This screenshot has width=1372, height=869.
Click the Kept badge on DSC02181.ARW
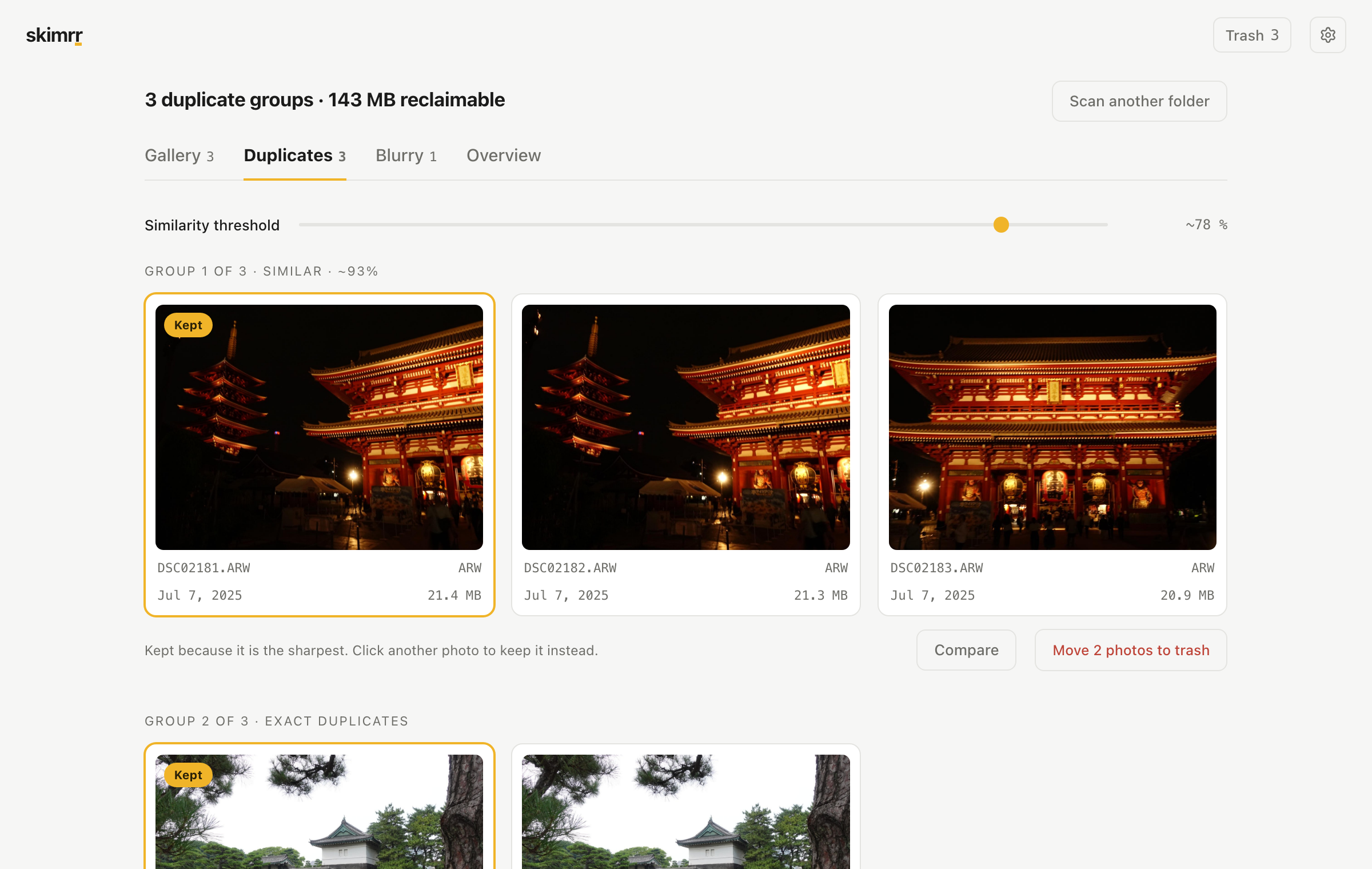coord(188,325)
